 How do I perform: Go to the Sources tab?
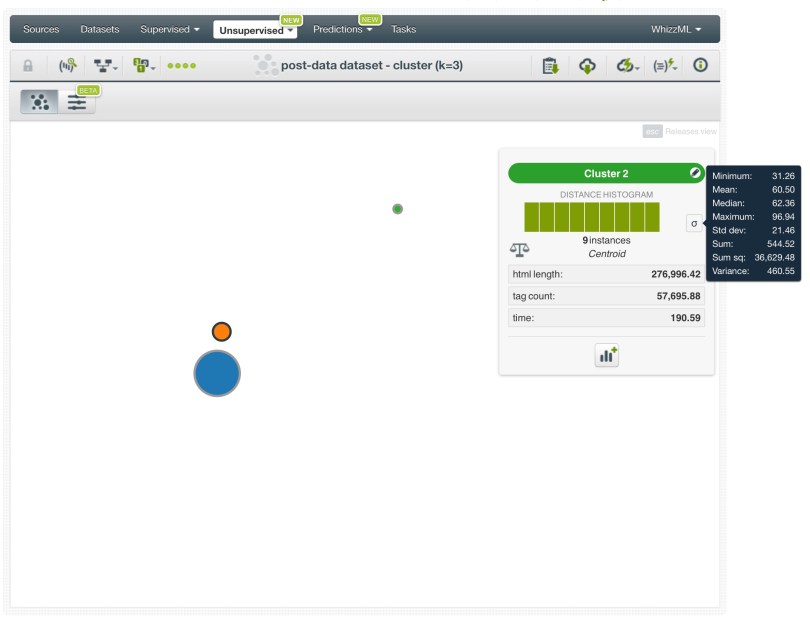tap(41, 29)
